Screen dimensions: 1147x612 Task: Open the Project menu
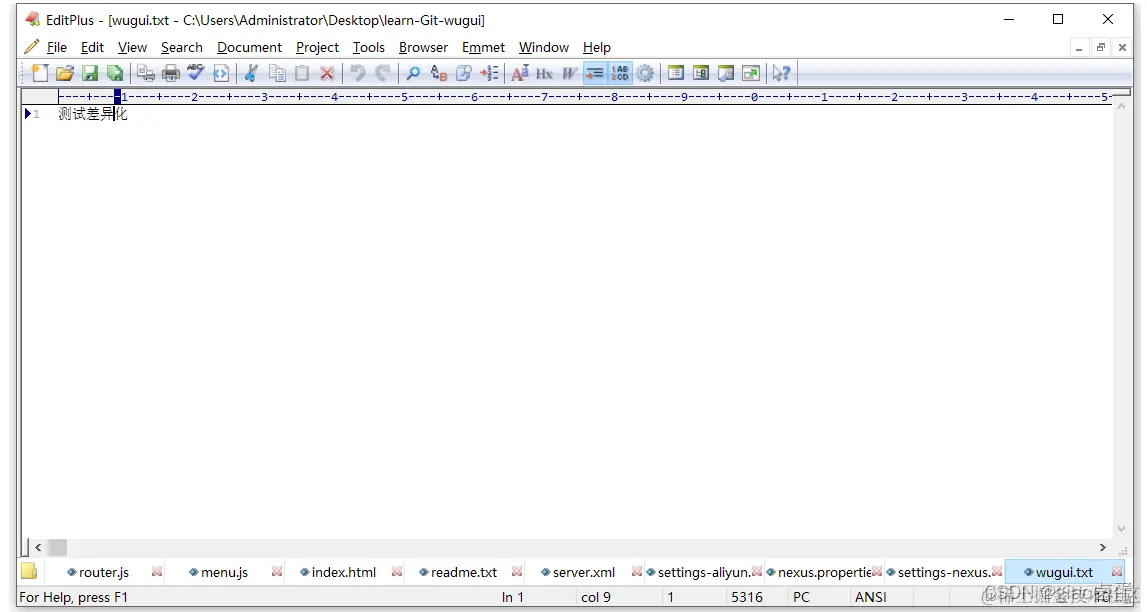(x=317, y=48)
